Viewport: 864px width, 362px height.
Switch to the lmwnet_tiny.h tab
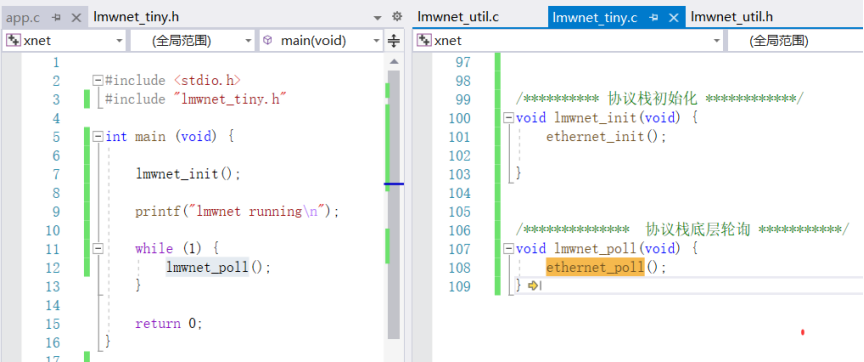pyautogui.click(x=136, y=17)
